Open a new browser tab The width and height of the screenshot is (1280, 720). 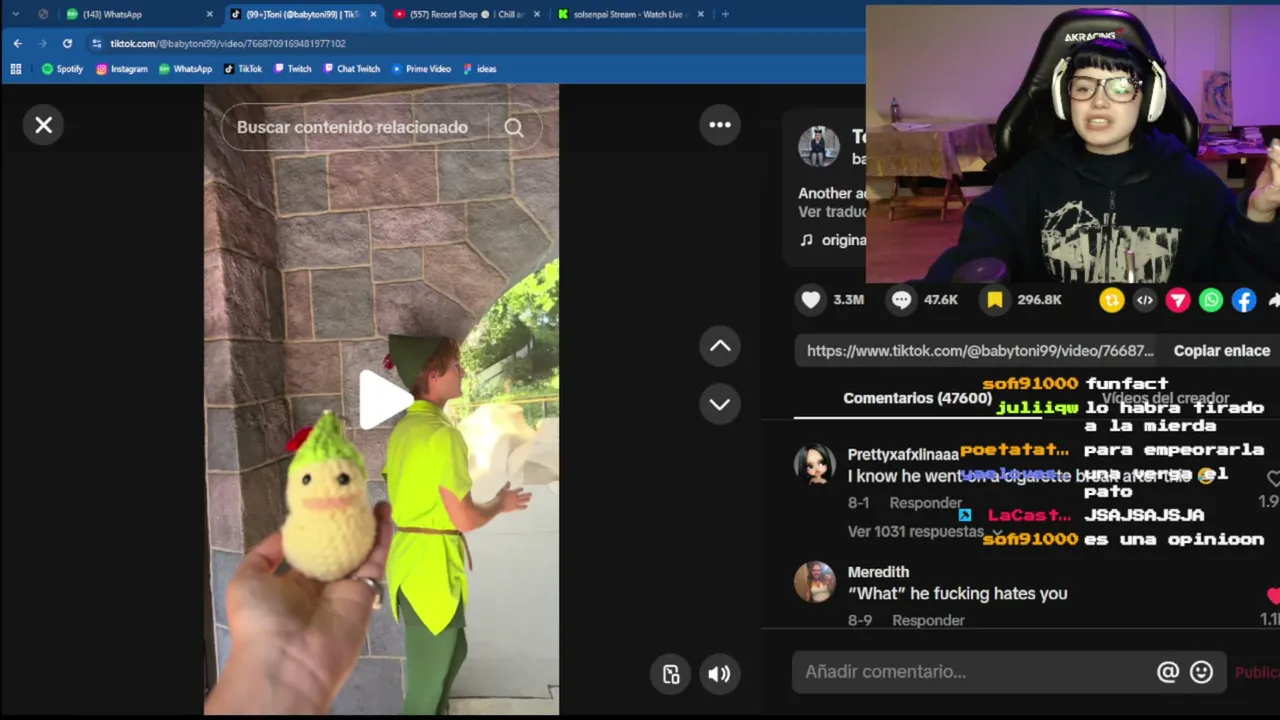coord(725,14)
